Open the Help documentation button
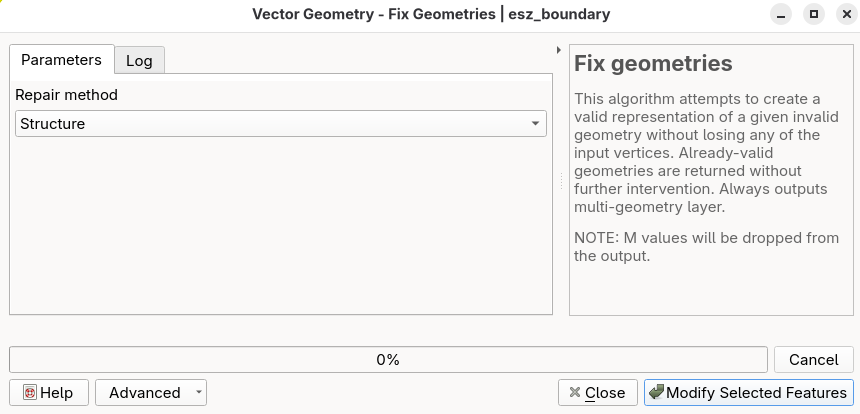The width and height of the screenshot is (860, 414). click(x=49, y=393)
